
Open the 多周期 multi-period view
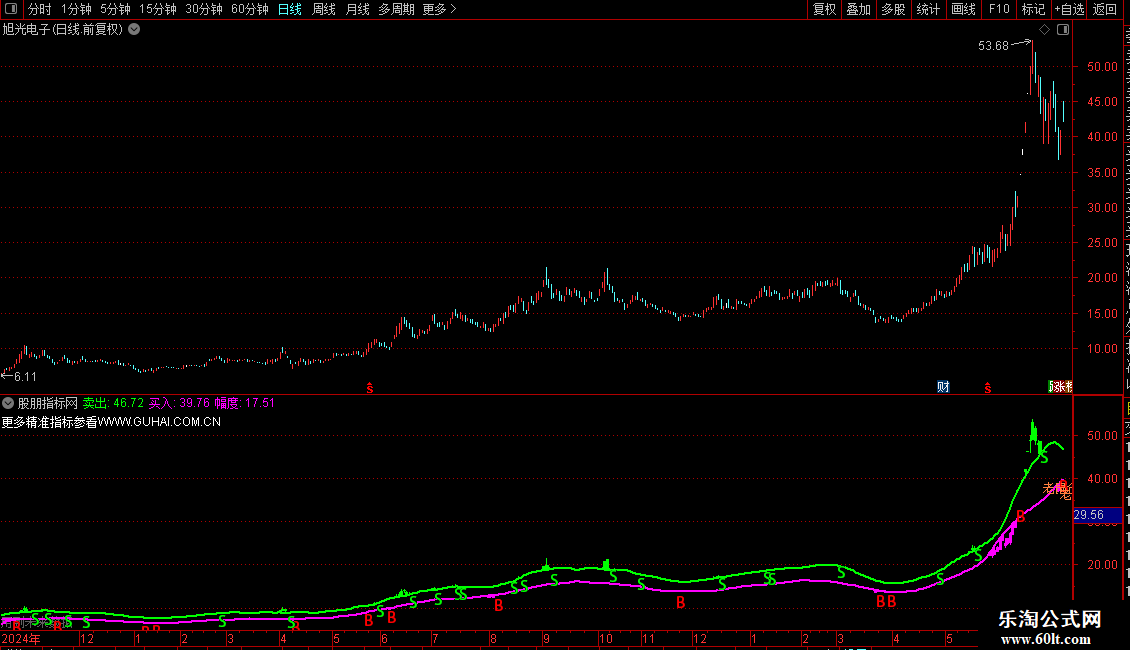pyautogui.click(x=396, y=9)
